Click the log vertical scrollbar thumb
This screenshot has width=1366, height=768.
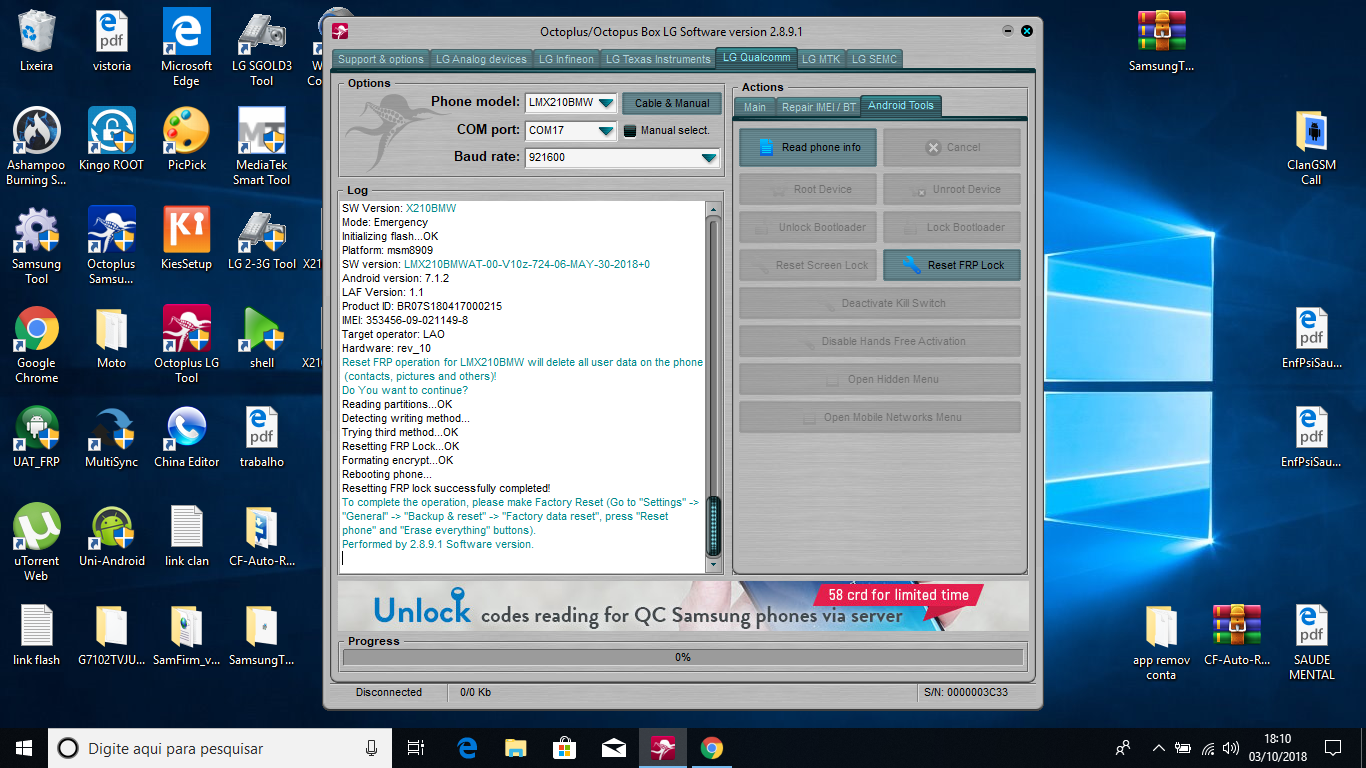pyautogui.click(x=713, y=525)
